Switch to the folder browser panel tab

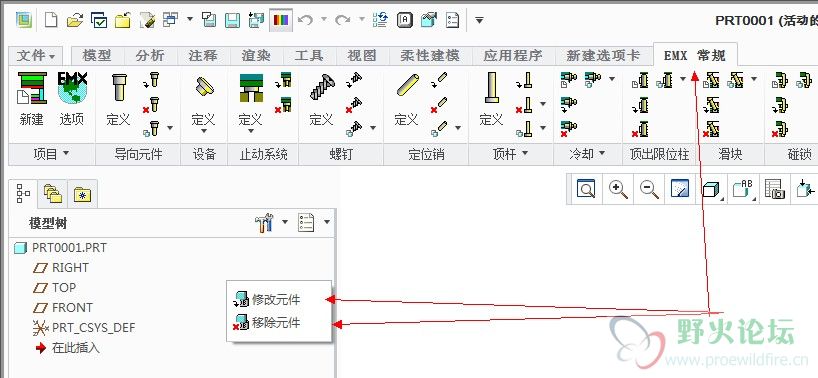(x=53, y=195)
